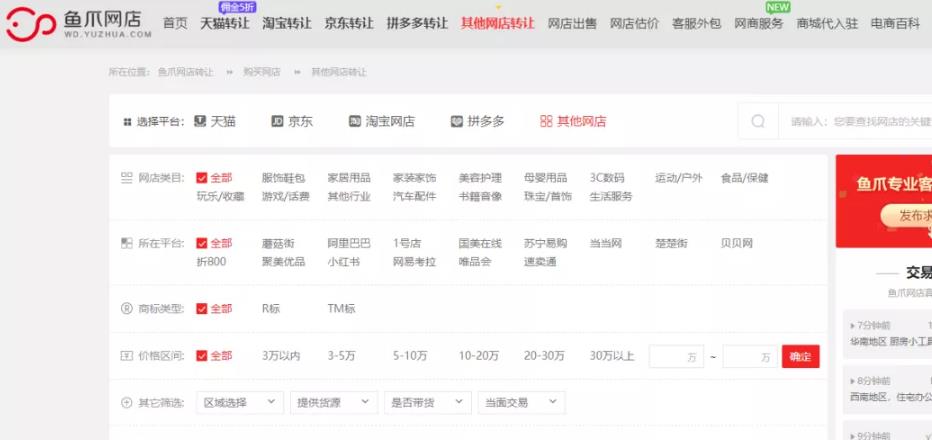
Task: Filter by 家居用品 category
Action: click(349, 178)
